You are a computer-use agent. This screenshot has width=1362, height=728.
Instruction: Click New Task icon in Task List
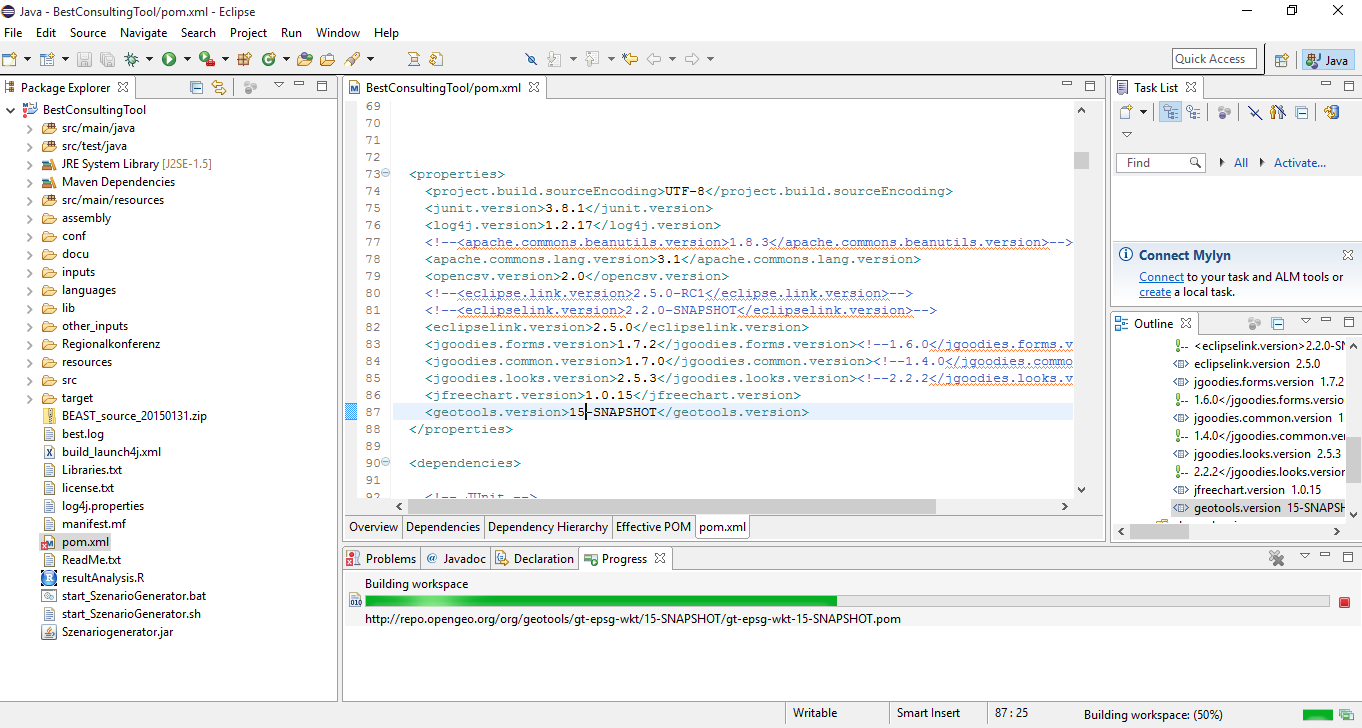tap(1126, 112)
